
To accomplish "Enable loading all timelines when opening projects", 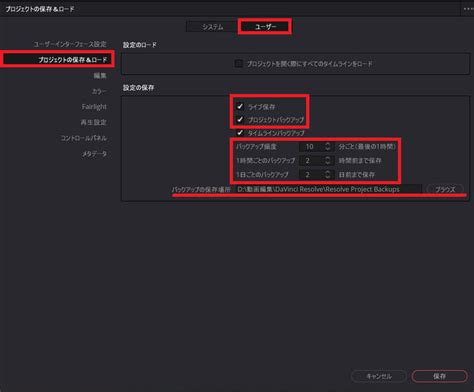I will click(239, 63).
